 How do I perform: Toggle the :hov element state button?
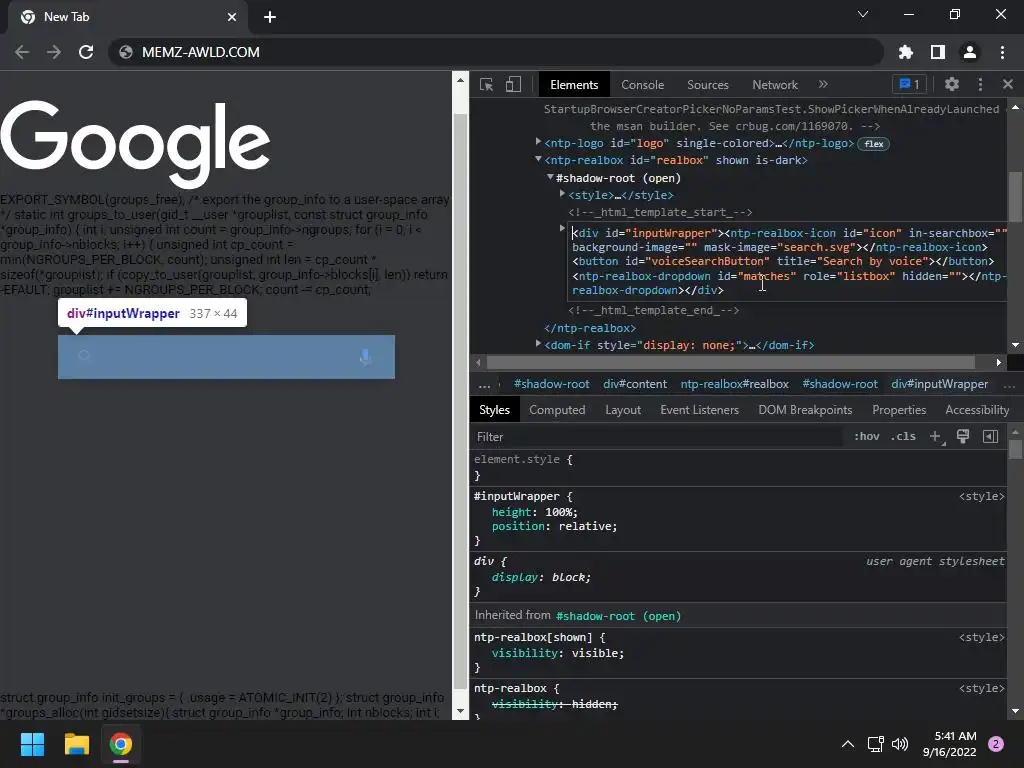(867, 436)
